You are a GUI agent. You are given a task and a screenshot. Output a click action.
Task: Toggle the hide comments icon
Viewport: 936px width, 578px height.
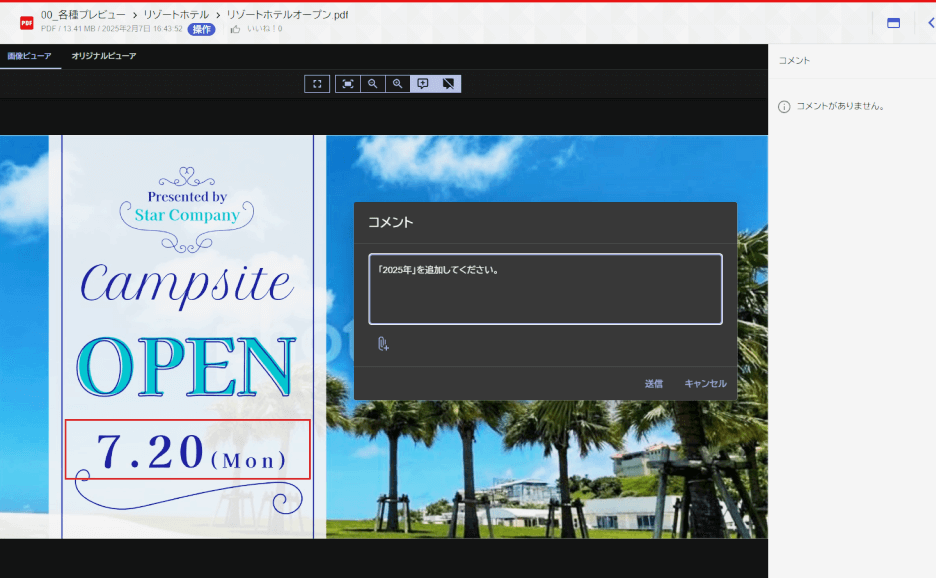click(x=448, y=84)
